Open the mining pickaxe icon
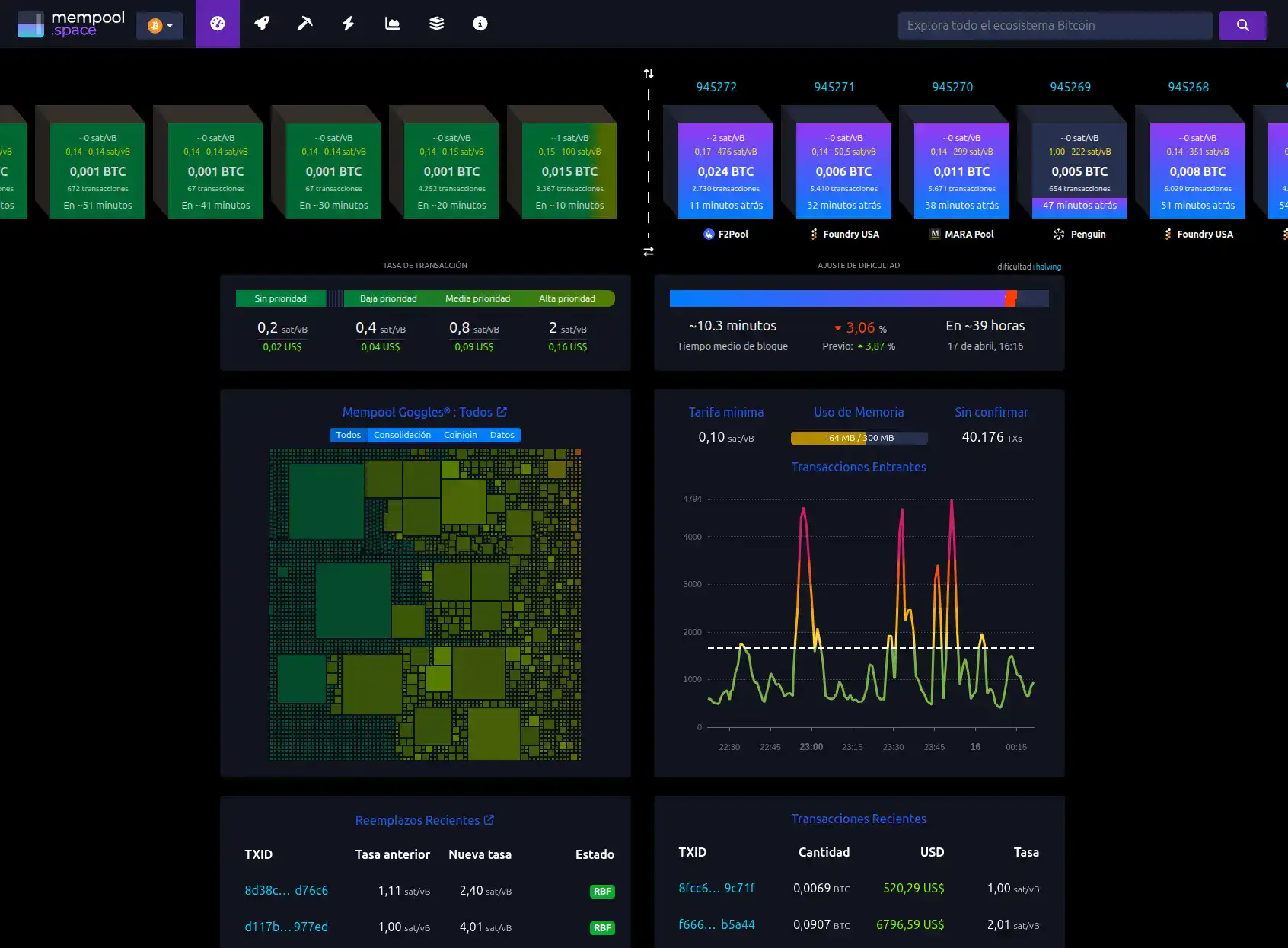 click(x=304, y=24)
